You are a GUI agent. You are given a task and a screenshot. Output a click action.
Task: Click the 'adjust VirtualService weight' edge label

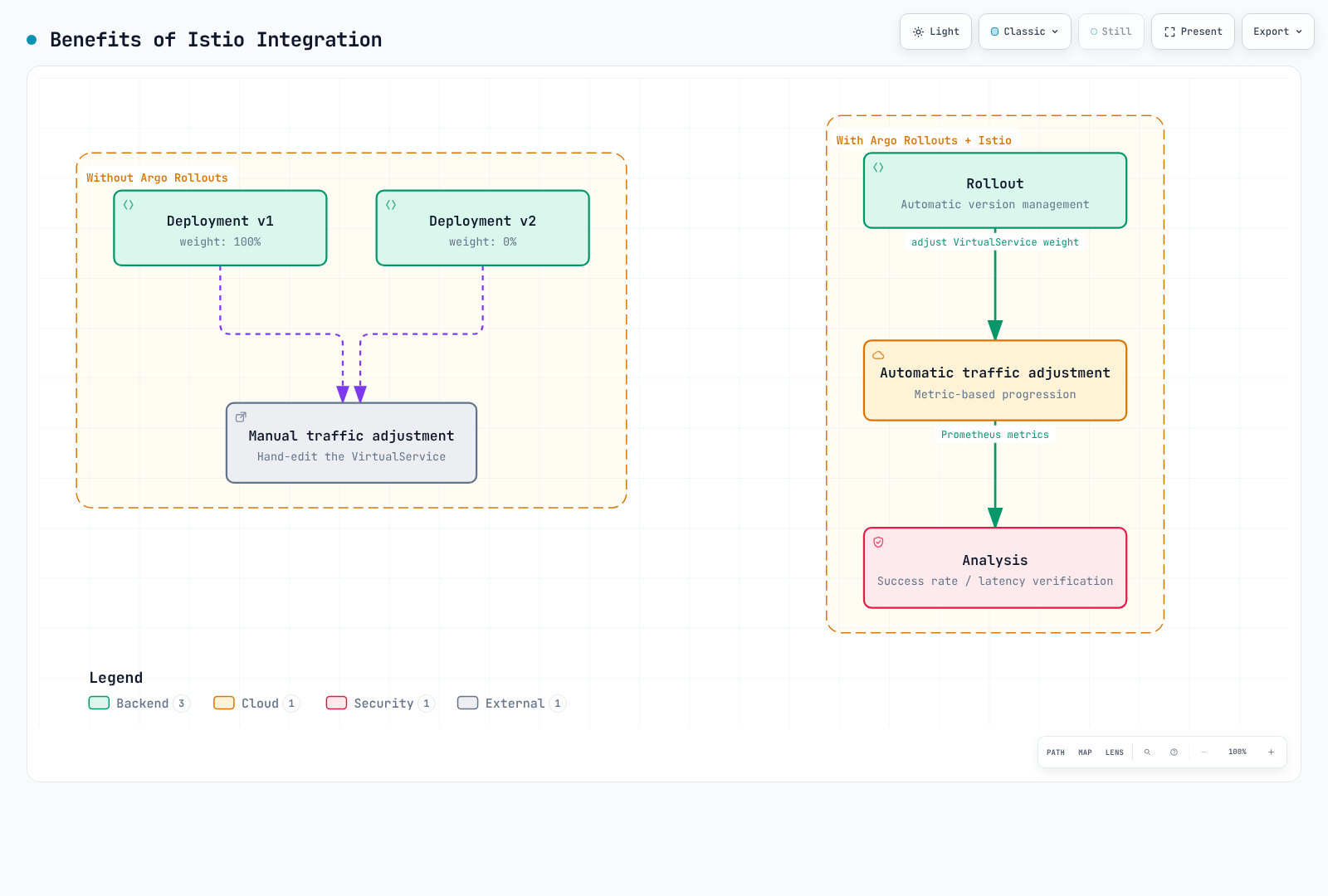coord(995,242)
